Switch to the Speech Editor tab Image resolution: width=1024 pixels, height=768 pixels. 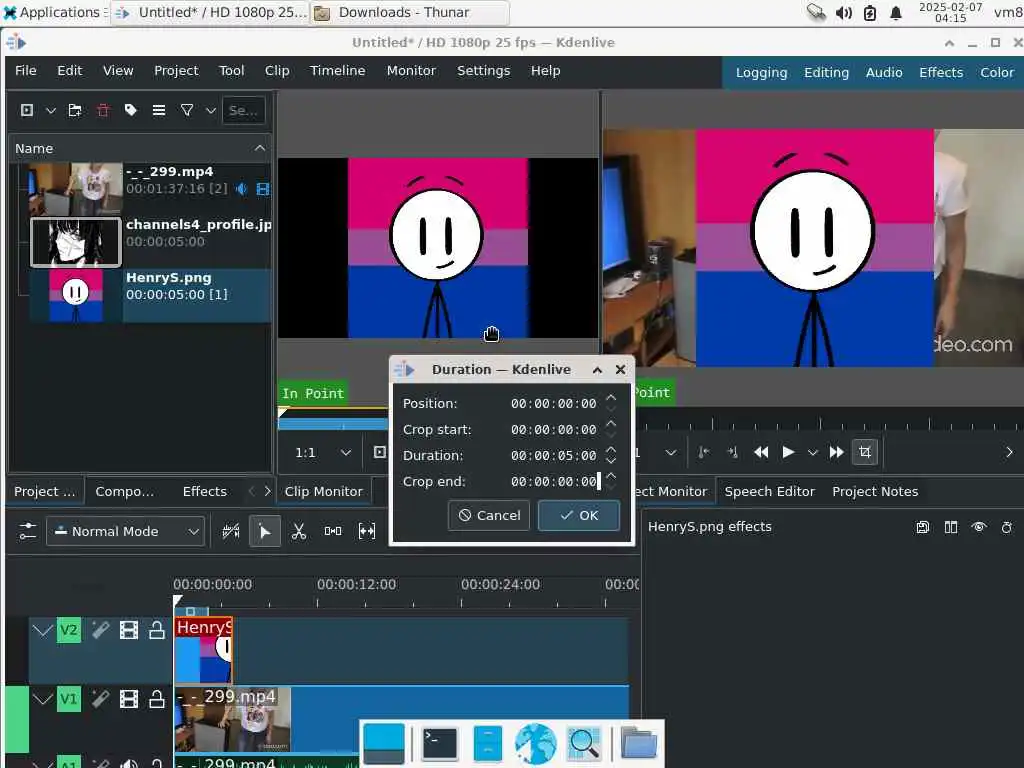click(x=769, y=491)
